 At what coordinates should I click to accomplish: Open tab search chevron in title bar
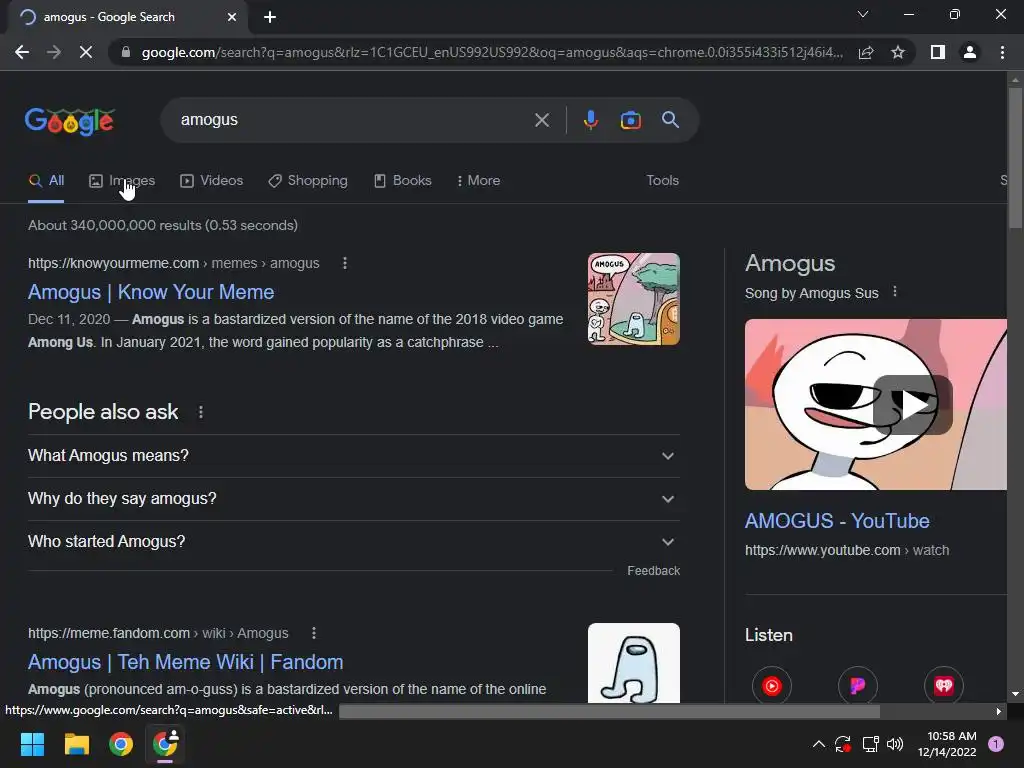coord(863,14)
